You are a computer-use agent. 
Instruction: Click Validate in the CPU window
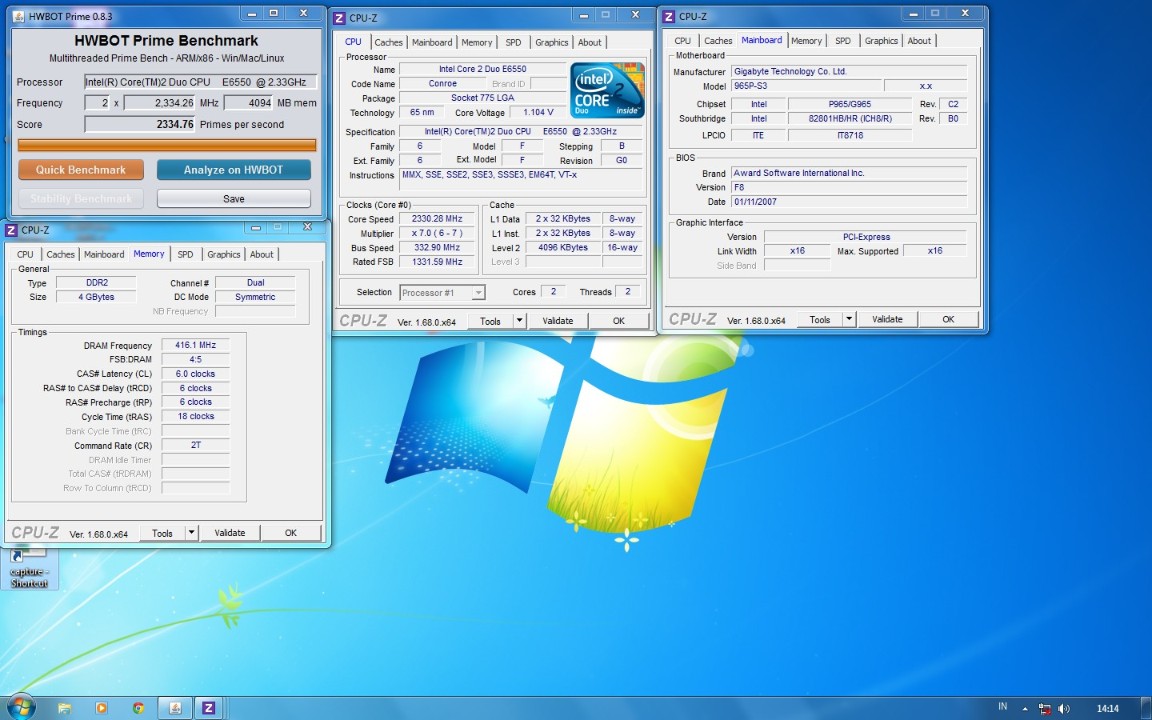(x=558, y=320)
